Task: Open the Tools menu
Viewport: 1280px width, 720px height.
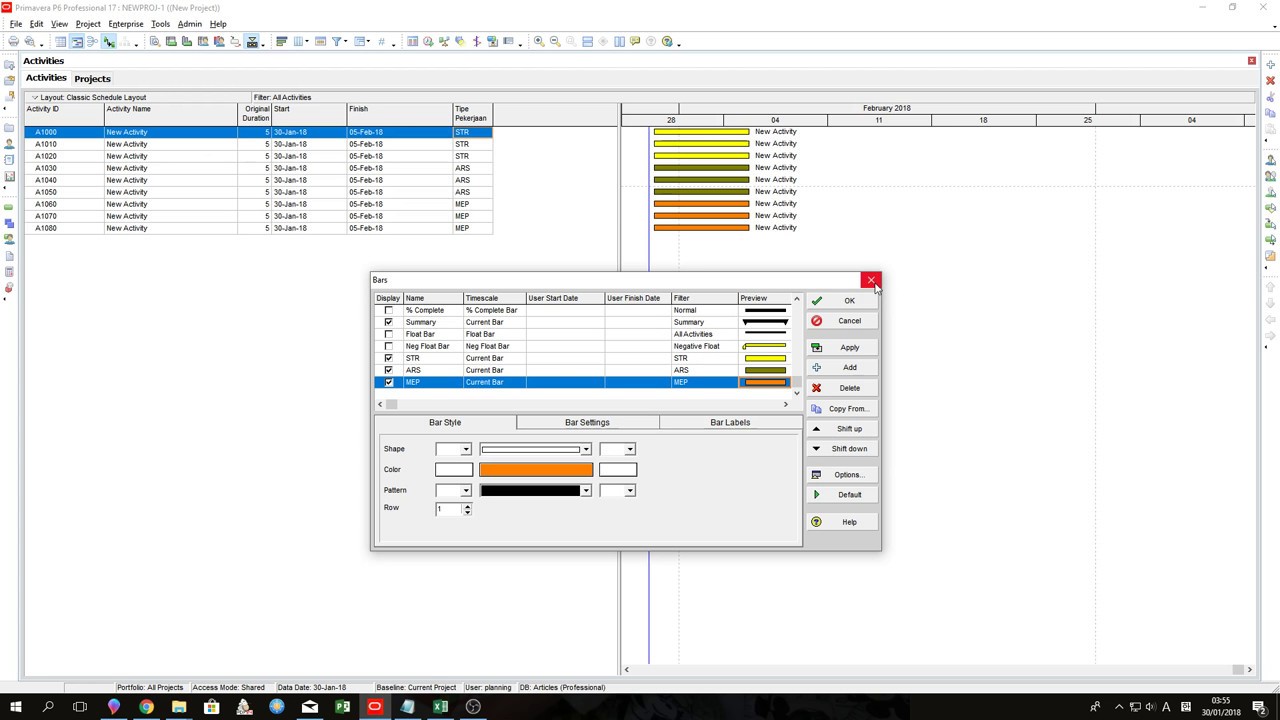Action: (x=160, y=24)
